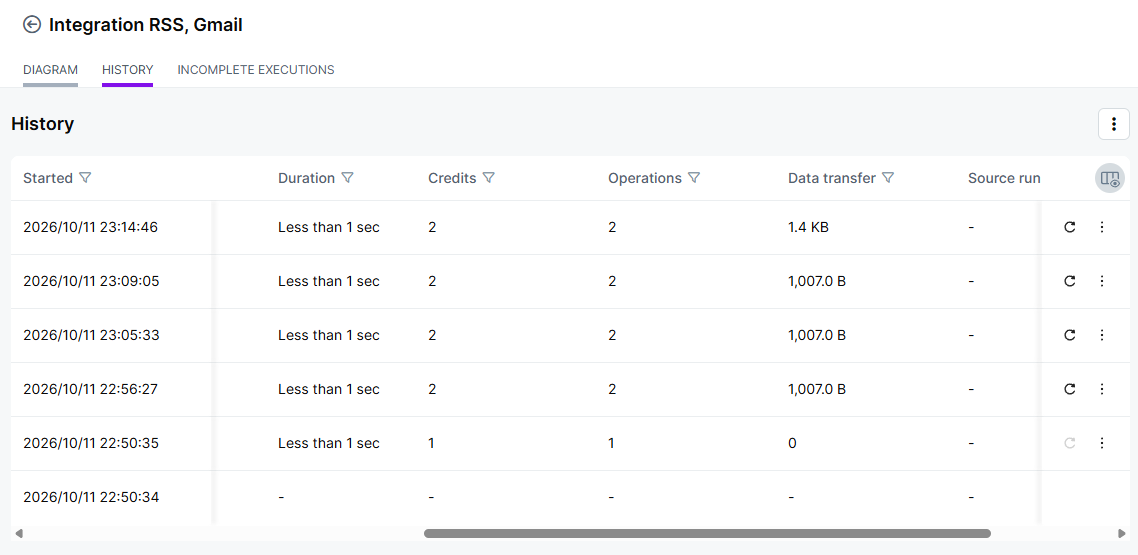1138x555 pixels.
Task: Select the 2026/10/11 23:05:33 timestamp
Action: click(x=91, y=335)
